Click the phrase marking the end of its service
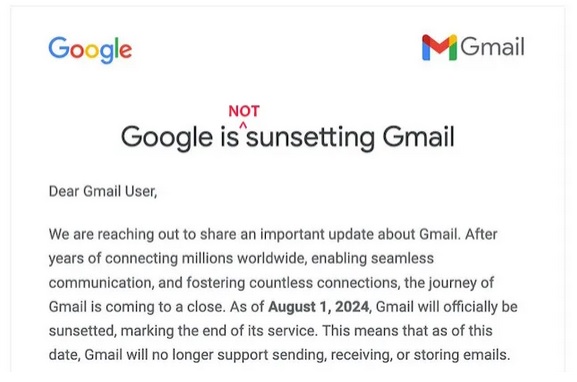577x382 pixels. (219, 331)
